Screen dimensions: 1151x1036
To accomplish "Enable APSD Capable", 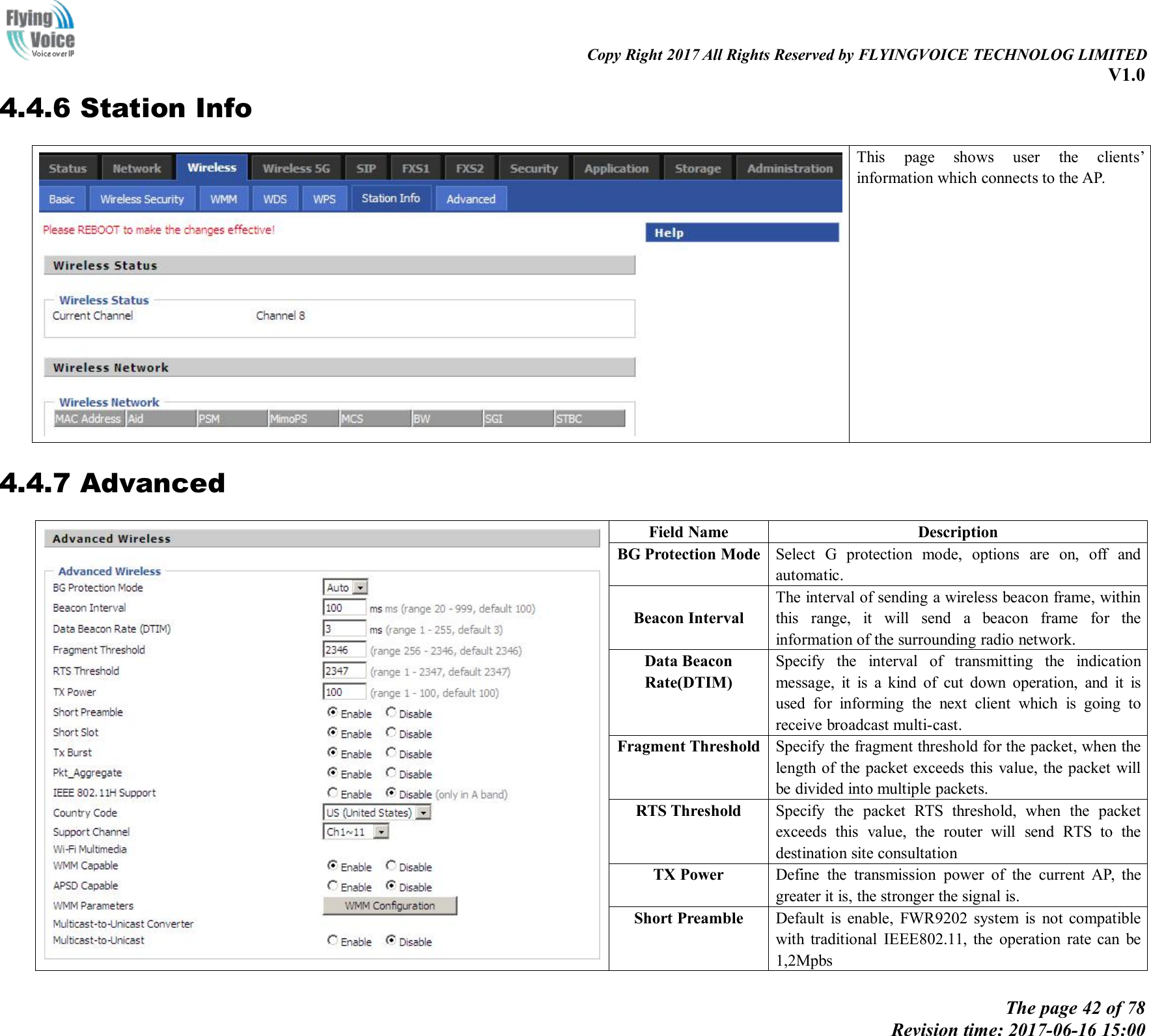I will click(332, 887).
